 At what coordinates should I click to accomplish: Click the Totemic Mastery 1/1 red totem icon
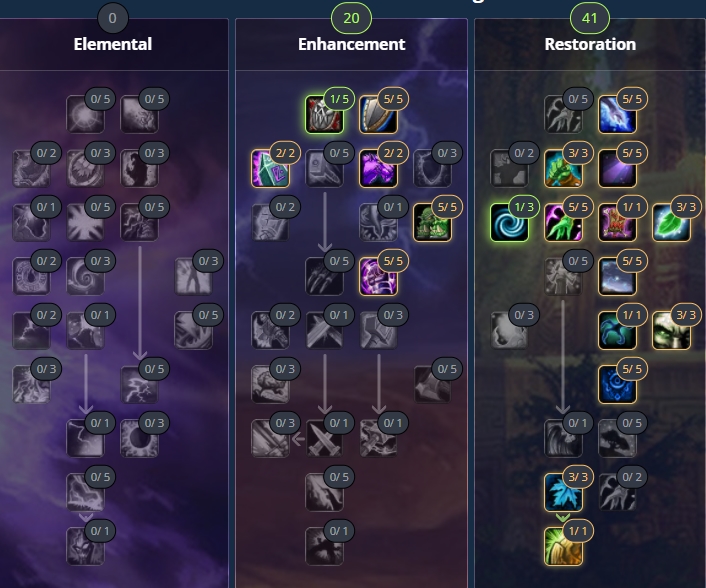[x=617, y=223]
